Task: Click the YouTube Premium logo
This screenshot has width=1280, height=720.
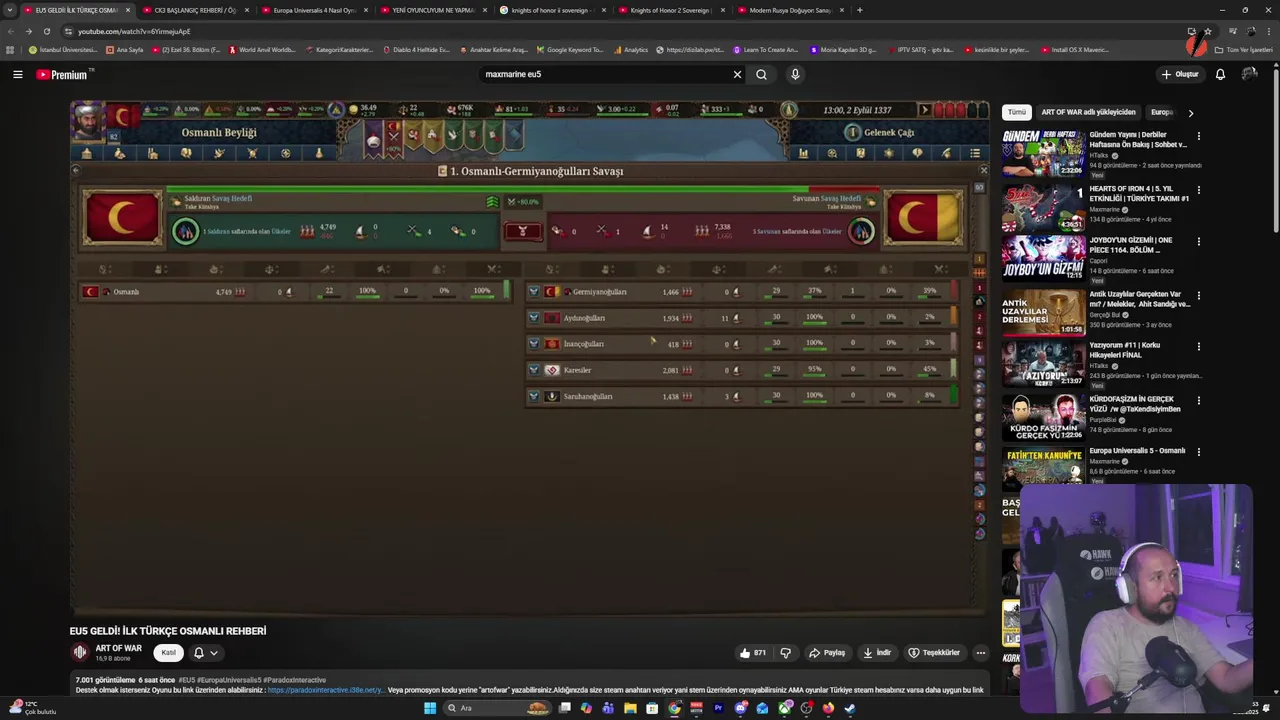Action: tap(62, 74)
